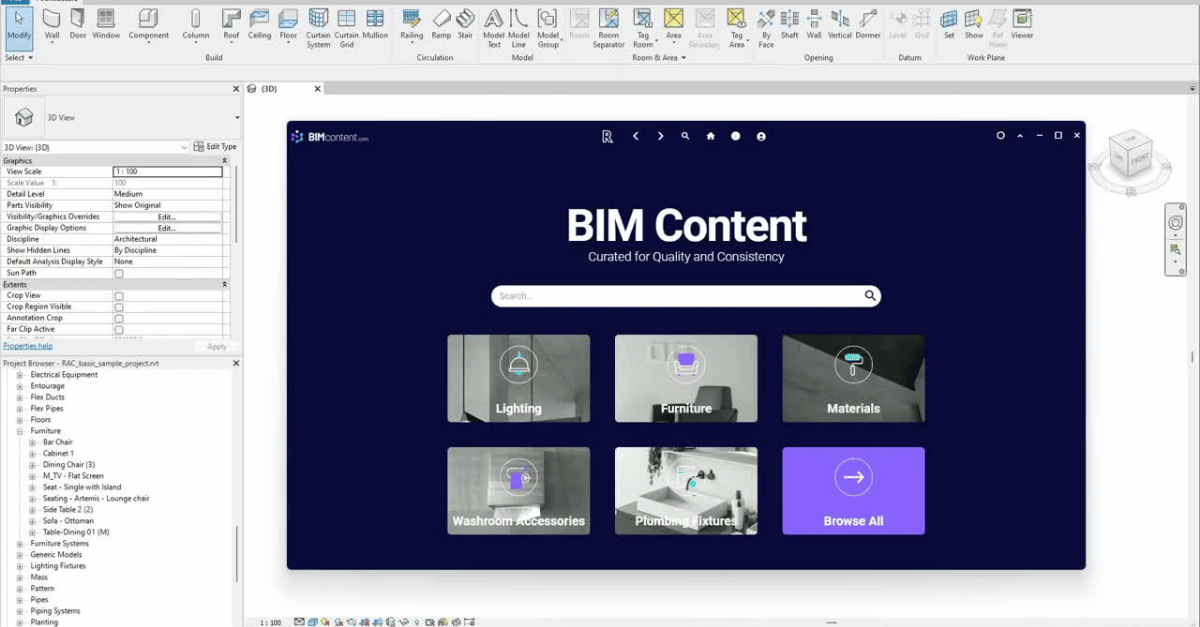Edit Visibility/Graphics Overrides

(x=167, y=216)
